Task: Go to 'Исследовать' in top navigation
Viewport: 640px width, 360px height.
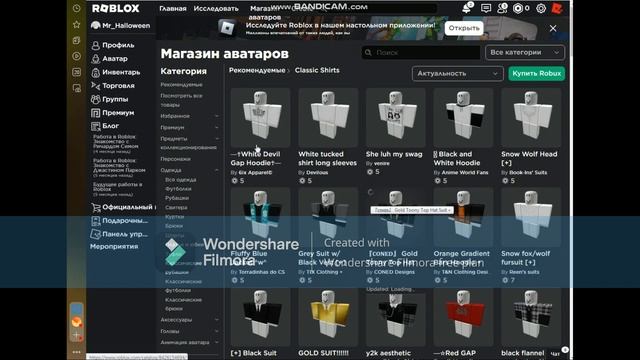Action: tap(216, 9)
